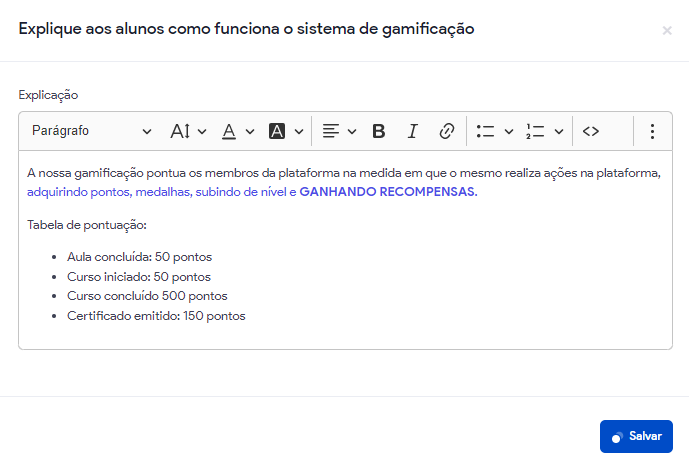Toggle bold text formatting

tap(379, 131)
